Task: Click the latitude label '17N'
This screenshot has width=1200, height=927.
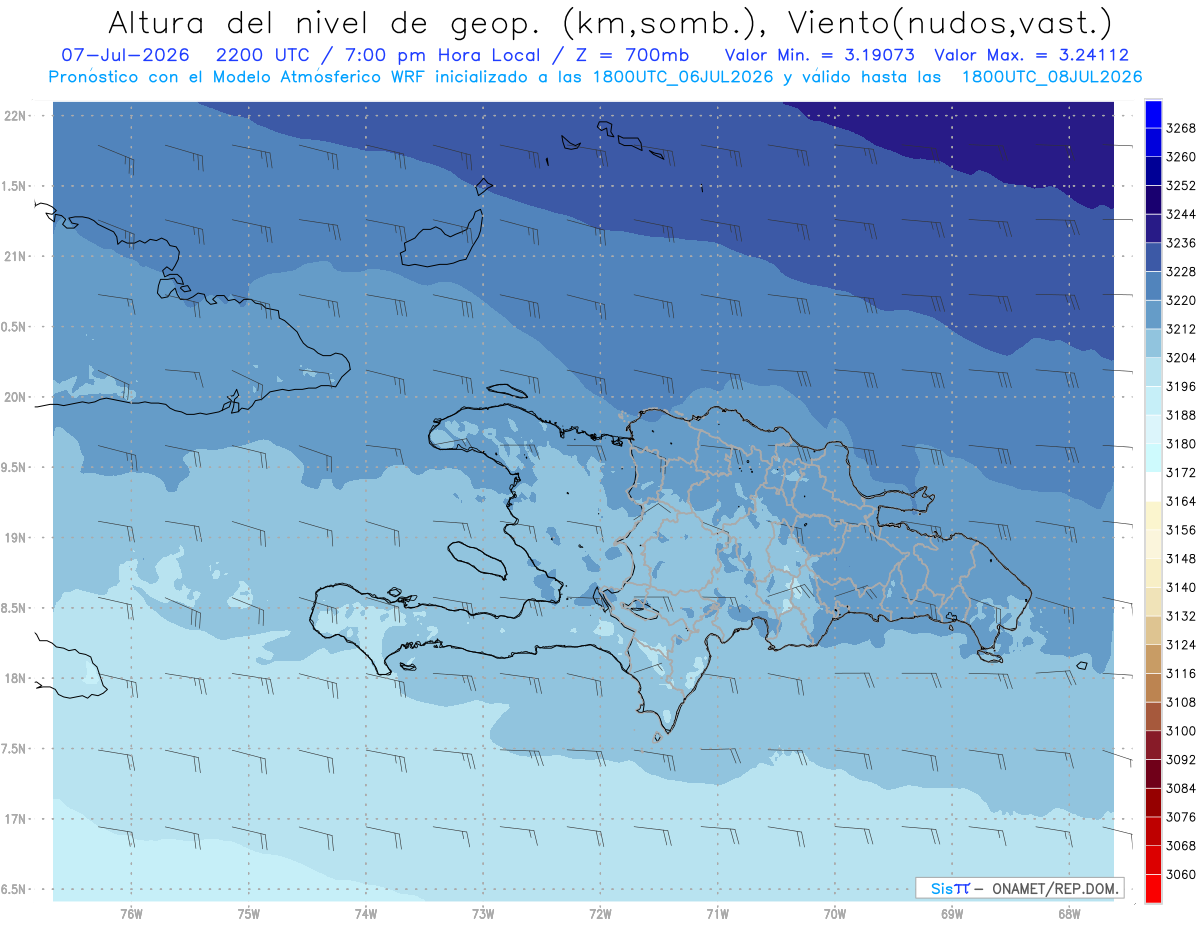Action: [16, 819]
